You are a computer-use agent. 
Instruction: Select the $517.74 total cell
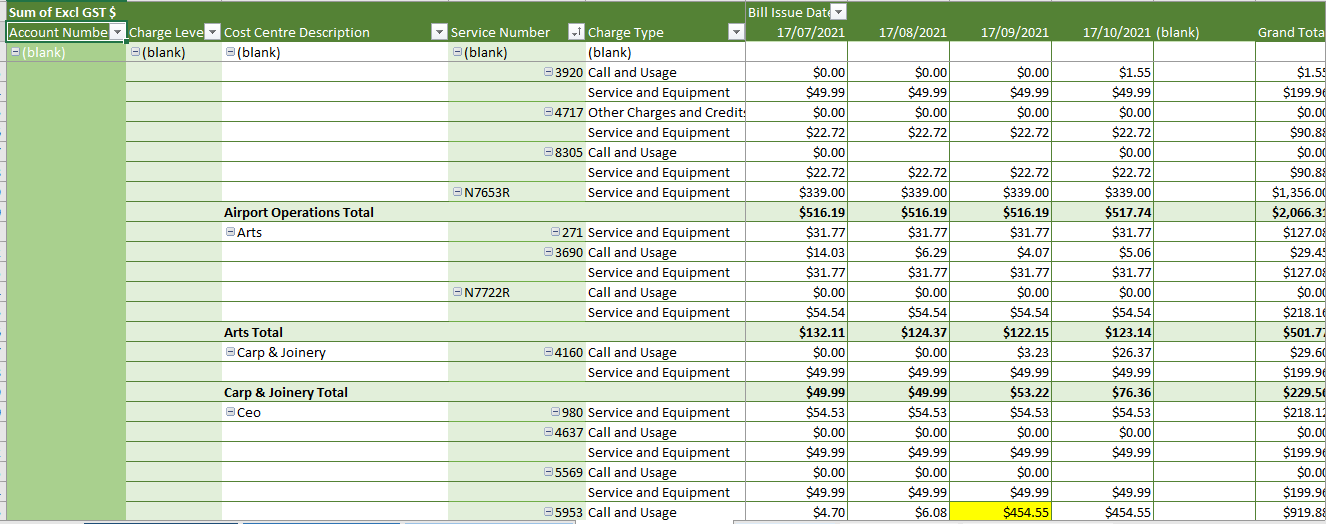1103,212
